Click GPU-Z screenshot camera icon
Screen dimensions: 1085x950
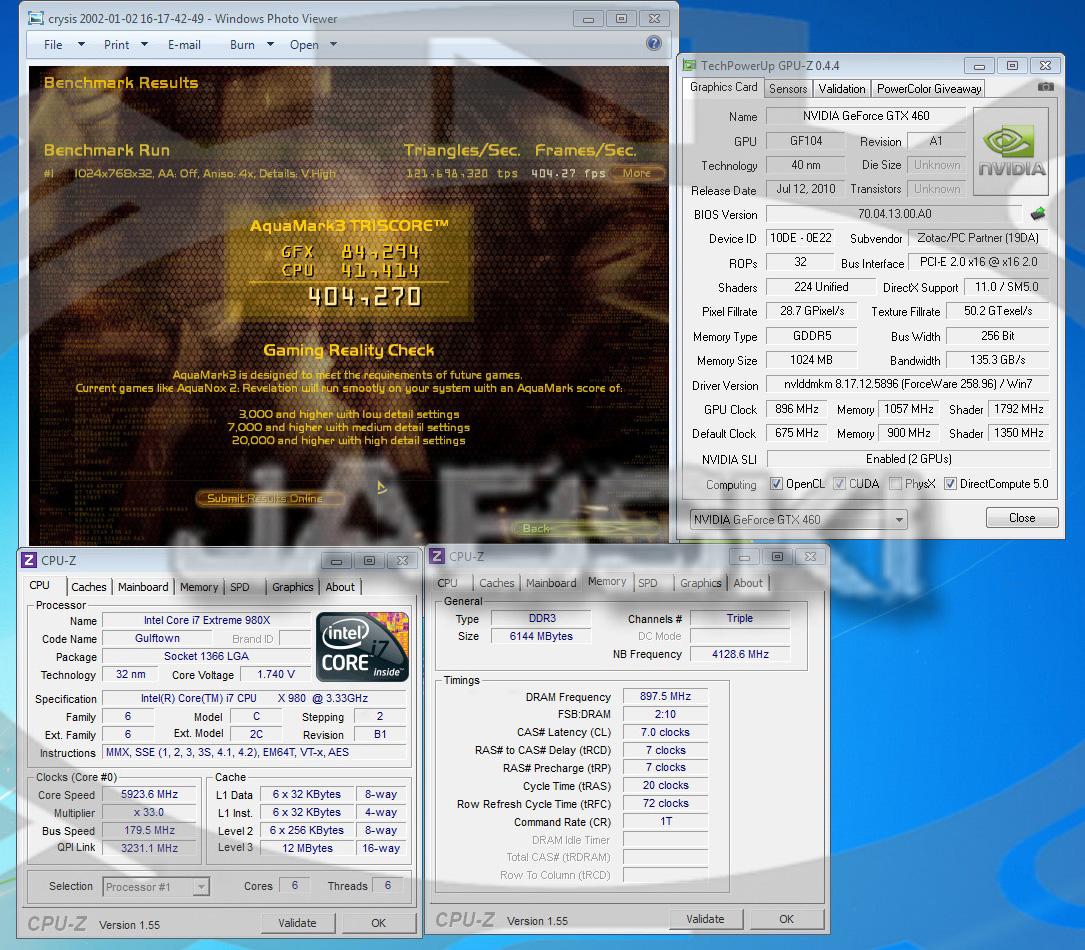pos(1046,86)
